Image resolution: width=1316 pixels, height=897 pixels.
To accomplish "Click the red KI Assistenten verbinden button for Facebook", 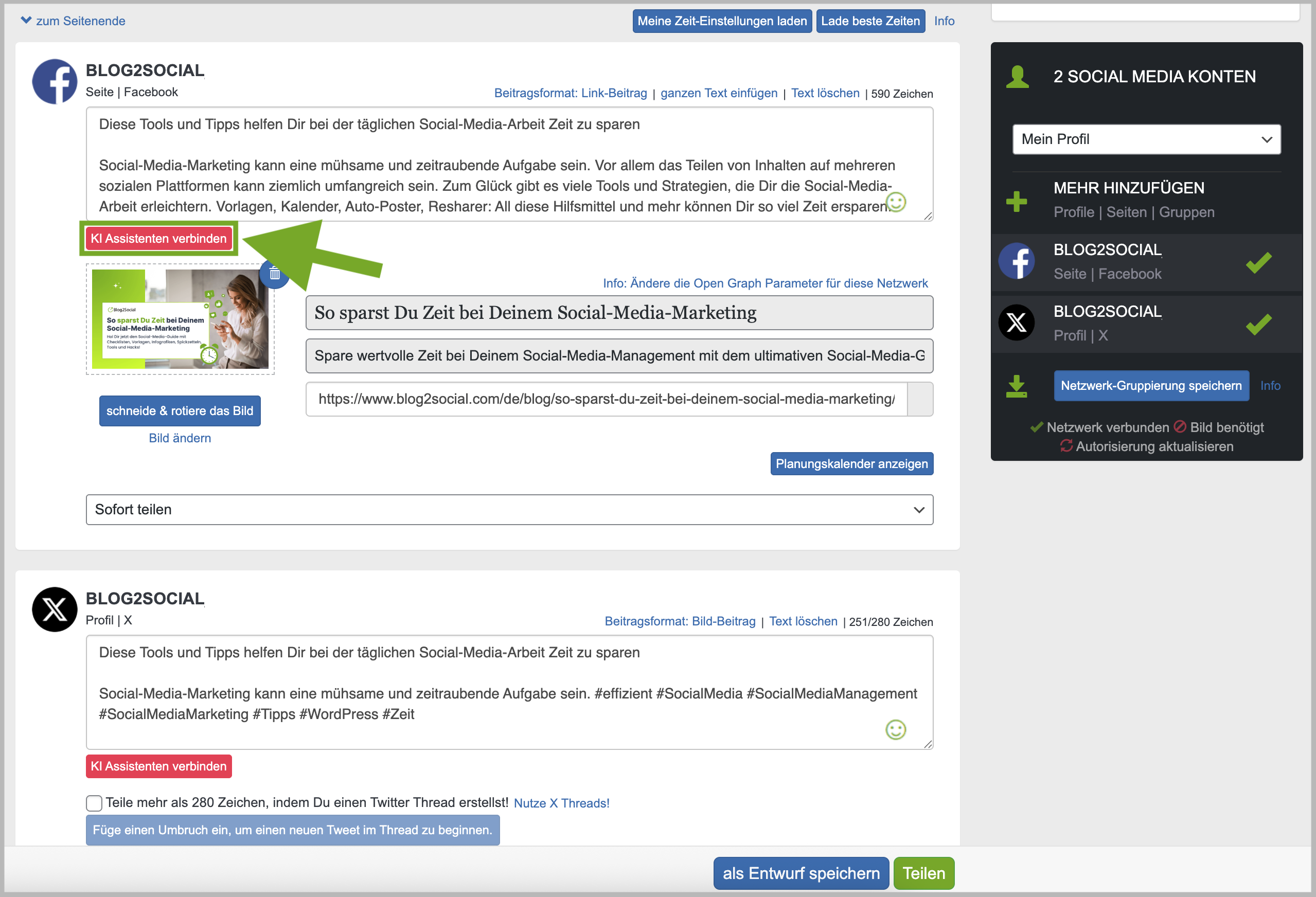I will (158, 239).
